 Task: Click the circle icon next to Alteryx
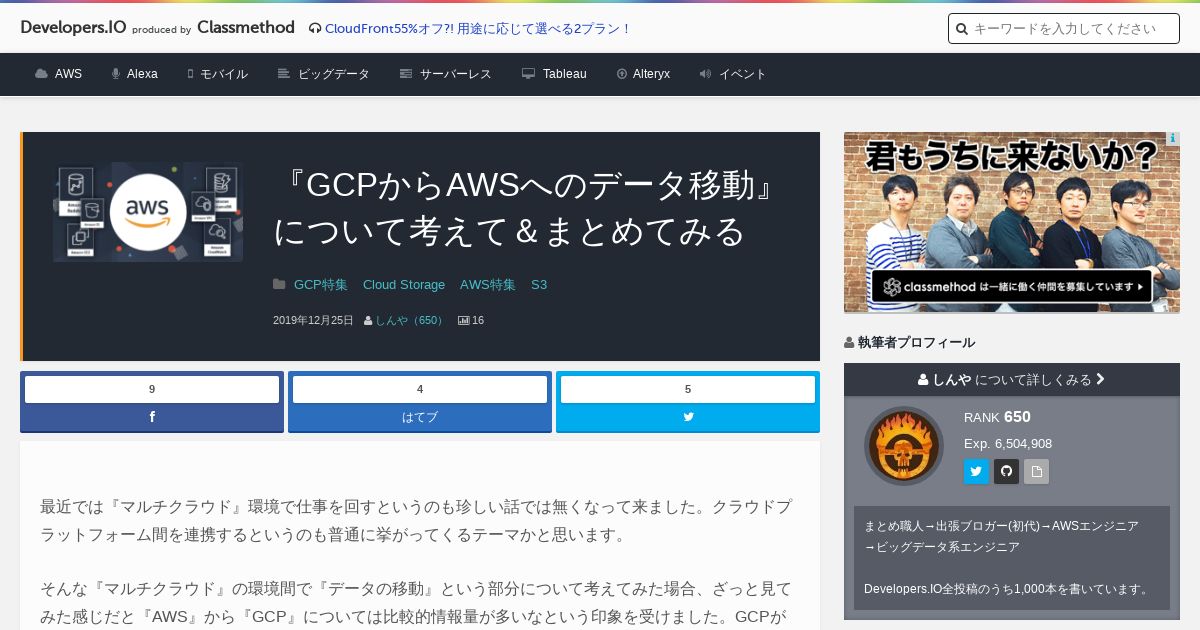pos(622,74)
